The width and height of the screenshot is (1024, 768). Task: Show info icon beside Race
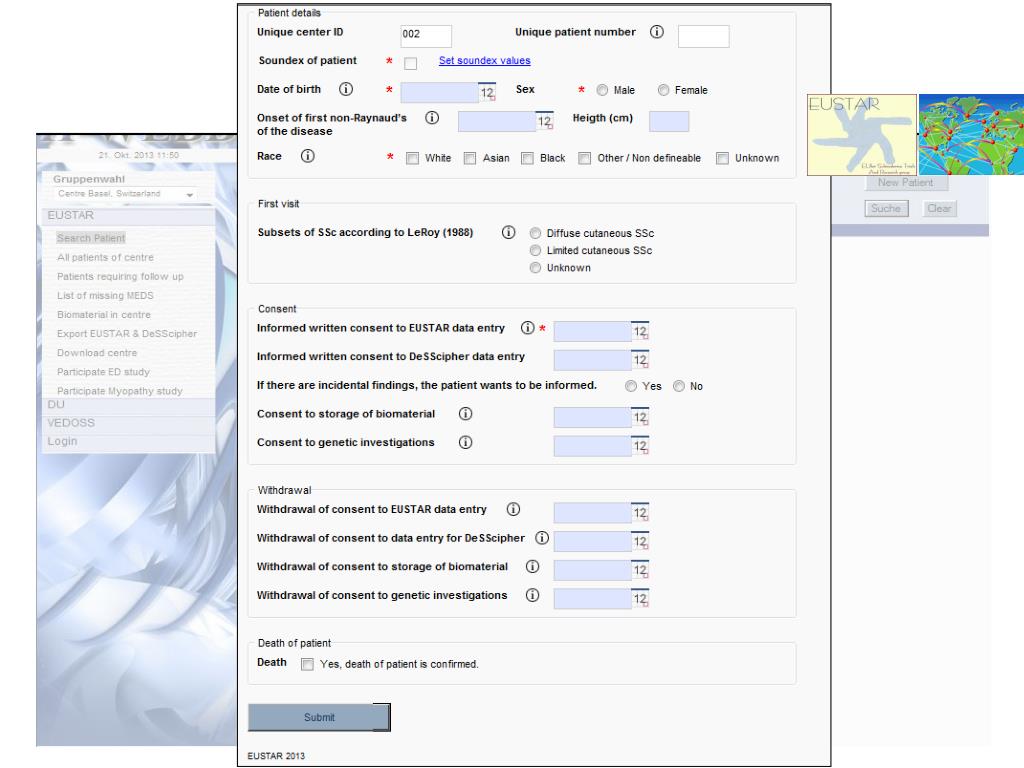click(308, 156)
